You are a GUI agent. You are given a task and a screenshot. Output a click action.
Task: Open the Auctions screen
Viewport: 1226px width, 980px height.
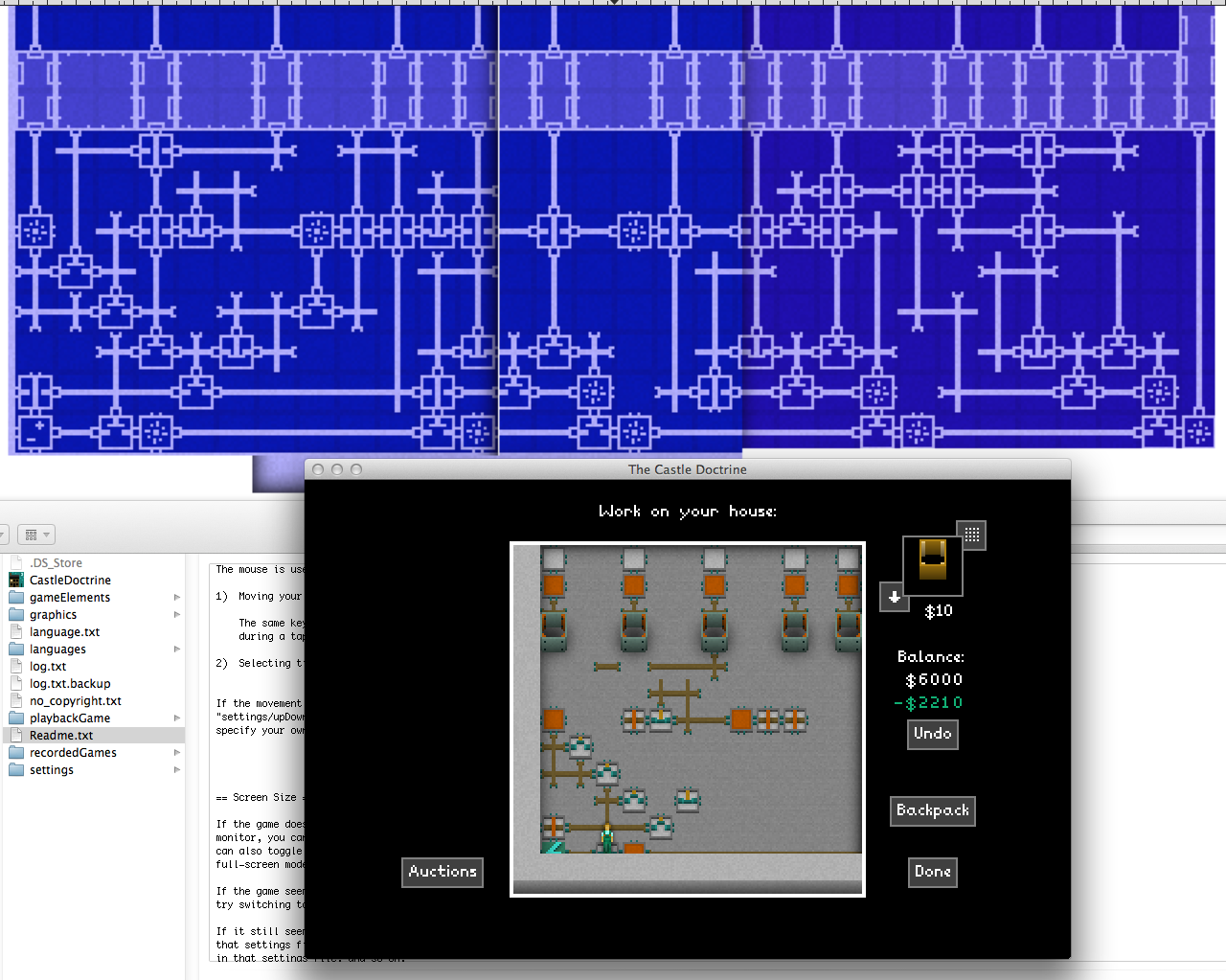tap(443, 872)
